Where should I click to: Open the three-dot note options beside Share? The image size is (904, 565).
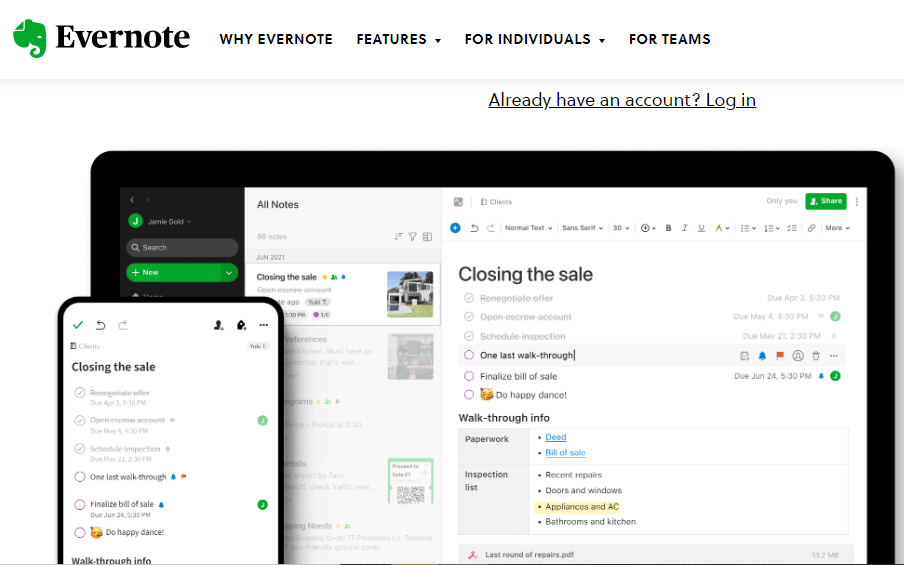coord(857,202)
